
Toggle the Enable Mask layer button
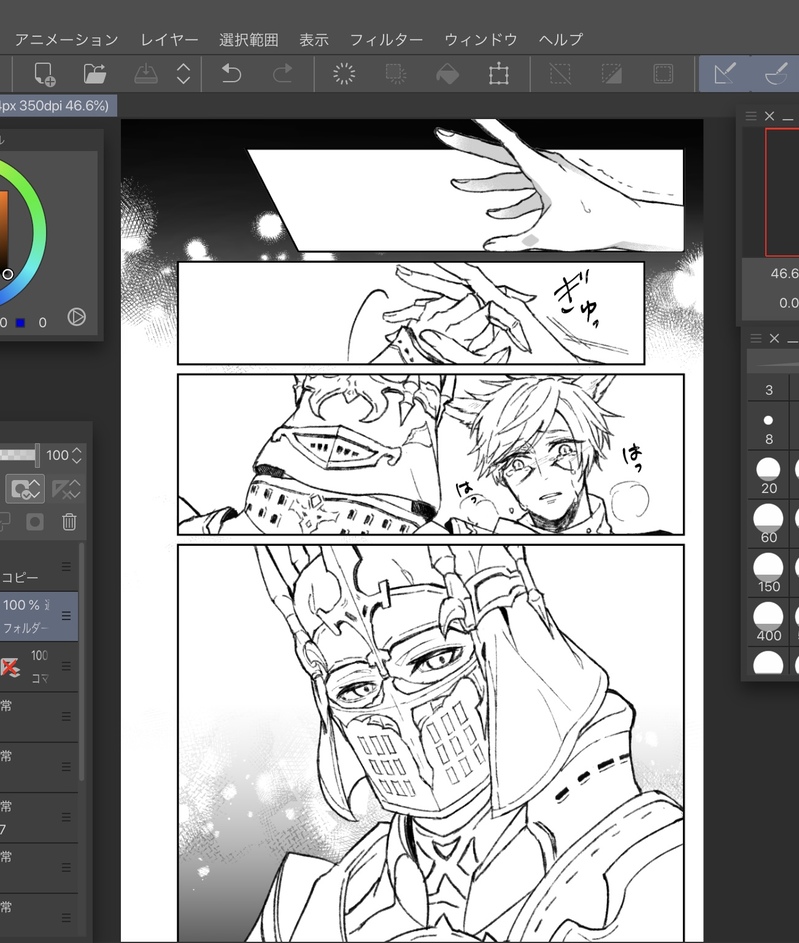tap(25, 488)
